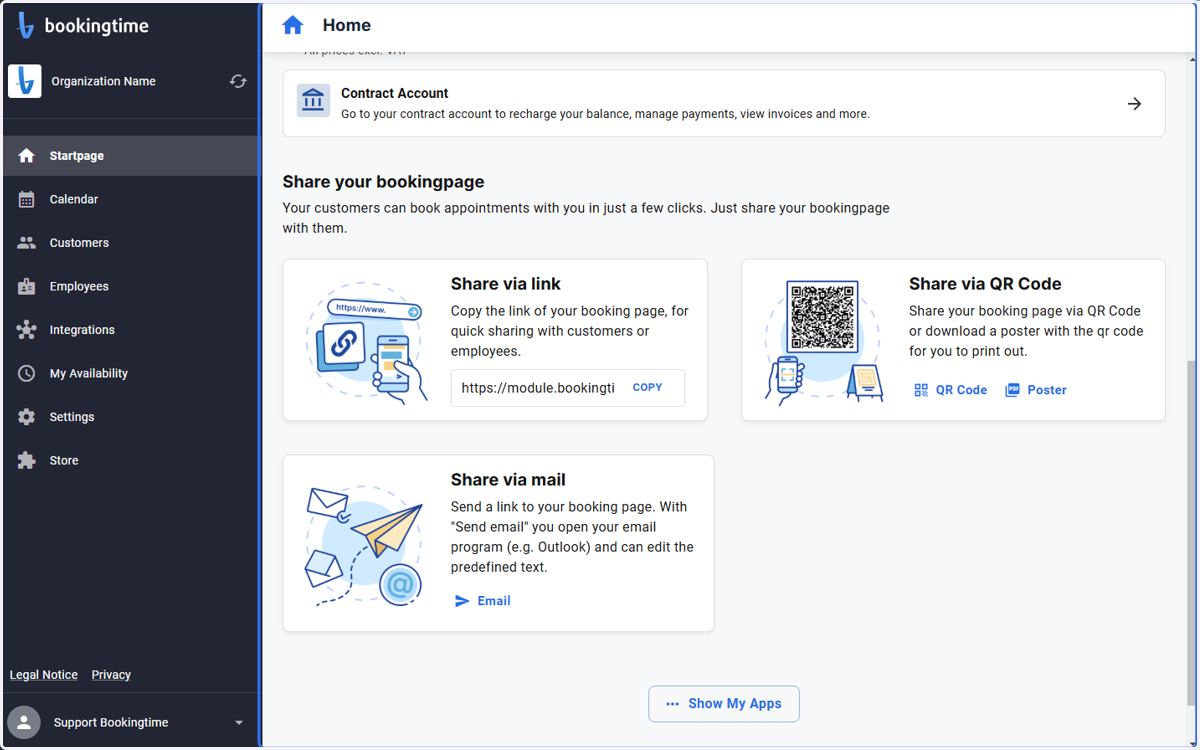The width and height of the screenshot is (1200, 750).
Task: Open Customers section
Action: (130, 243)
